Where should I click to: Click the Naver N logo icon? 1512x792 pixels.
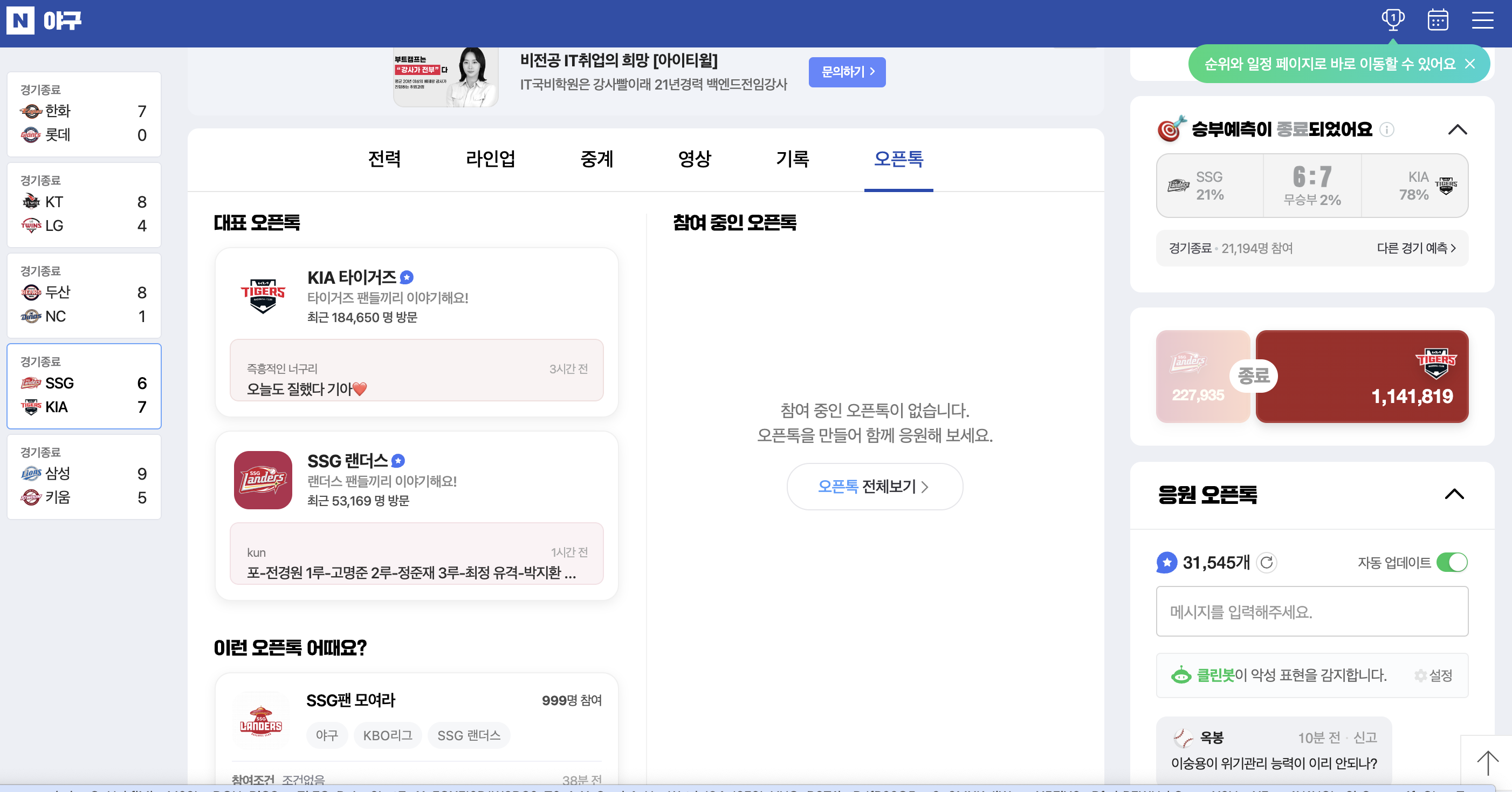[x=20, y=21]
